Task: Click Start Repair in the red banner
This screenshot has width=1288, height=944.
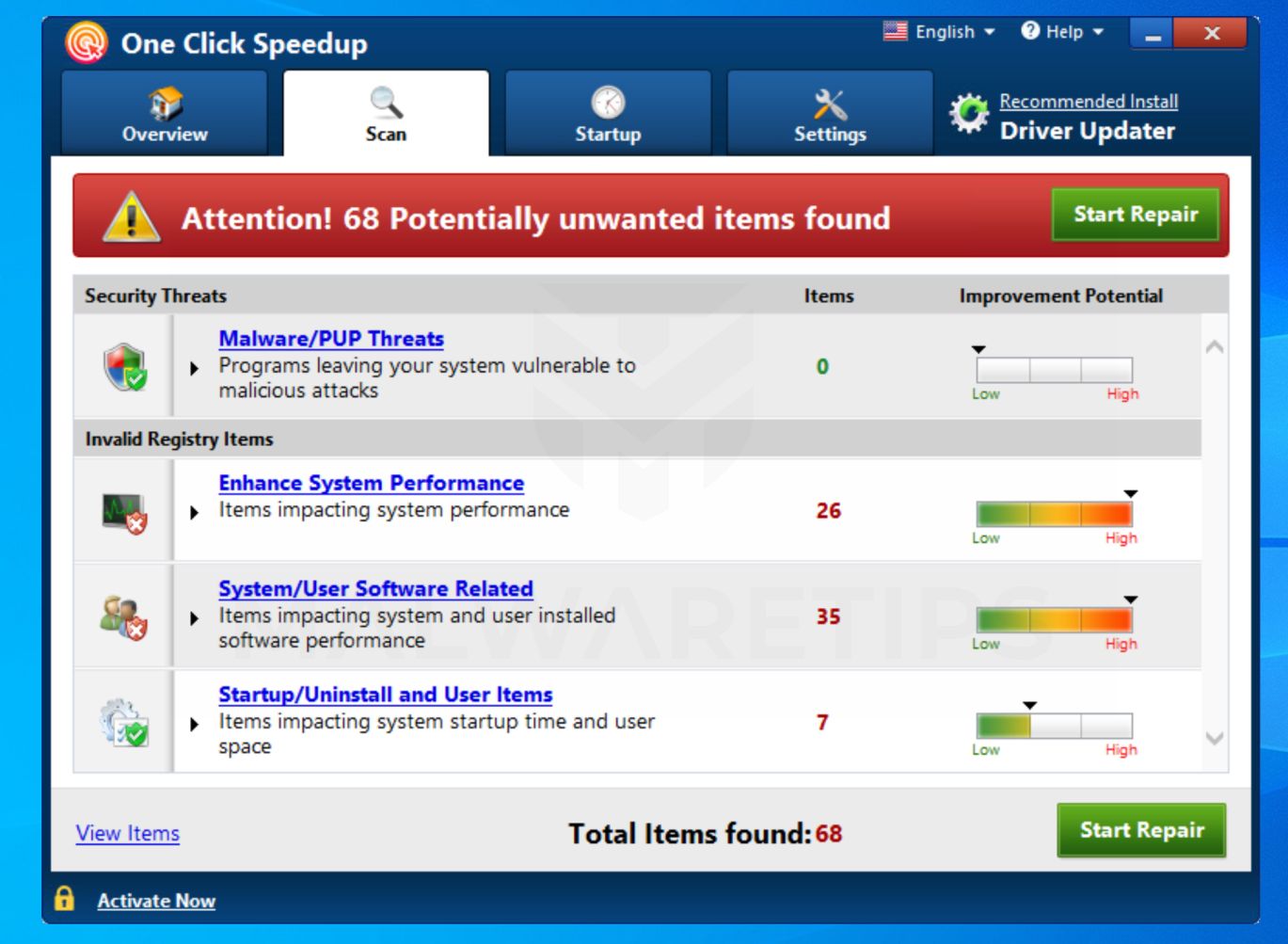Action: pos(1136,215)
